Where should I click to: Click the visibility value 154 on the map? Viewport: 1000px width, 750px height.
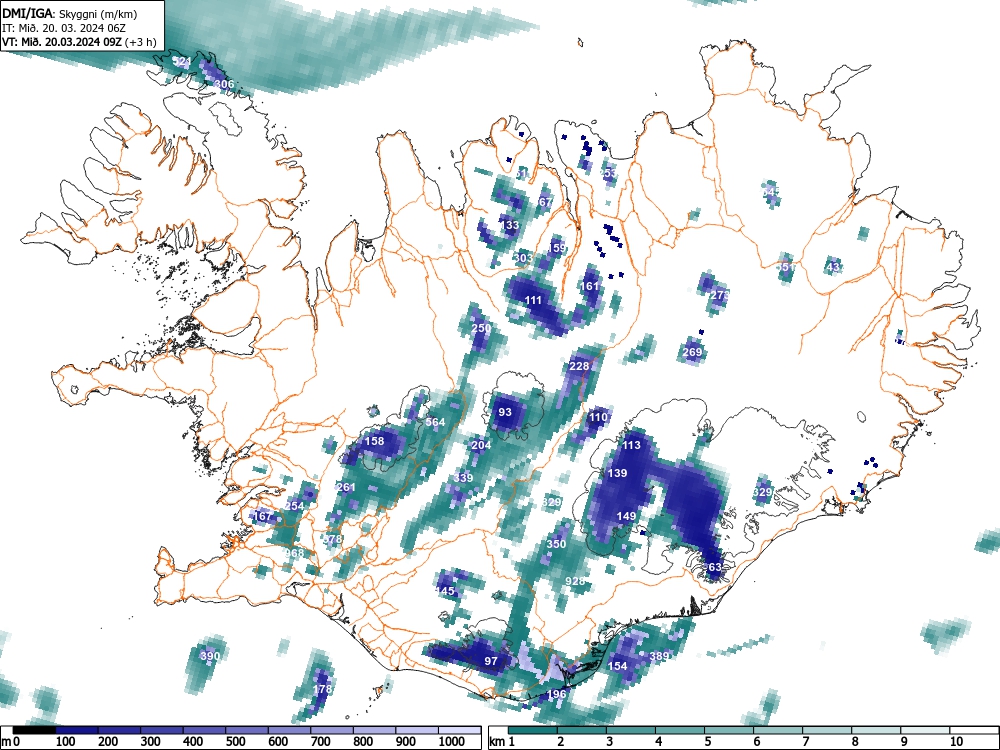pyautogui.click(x=617, y=666)
